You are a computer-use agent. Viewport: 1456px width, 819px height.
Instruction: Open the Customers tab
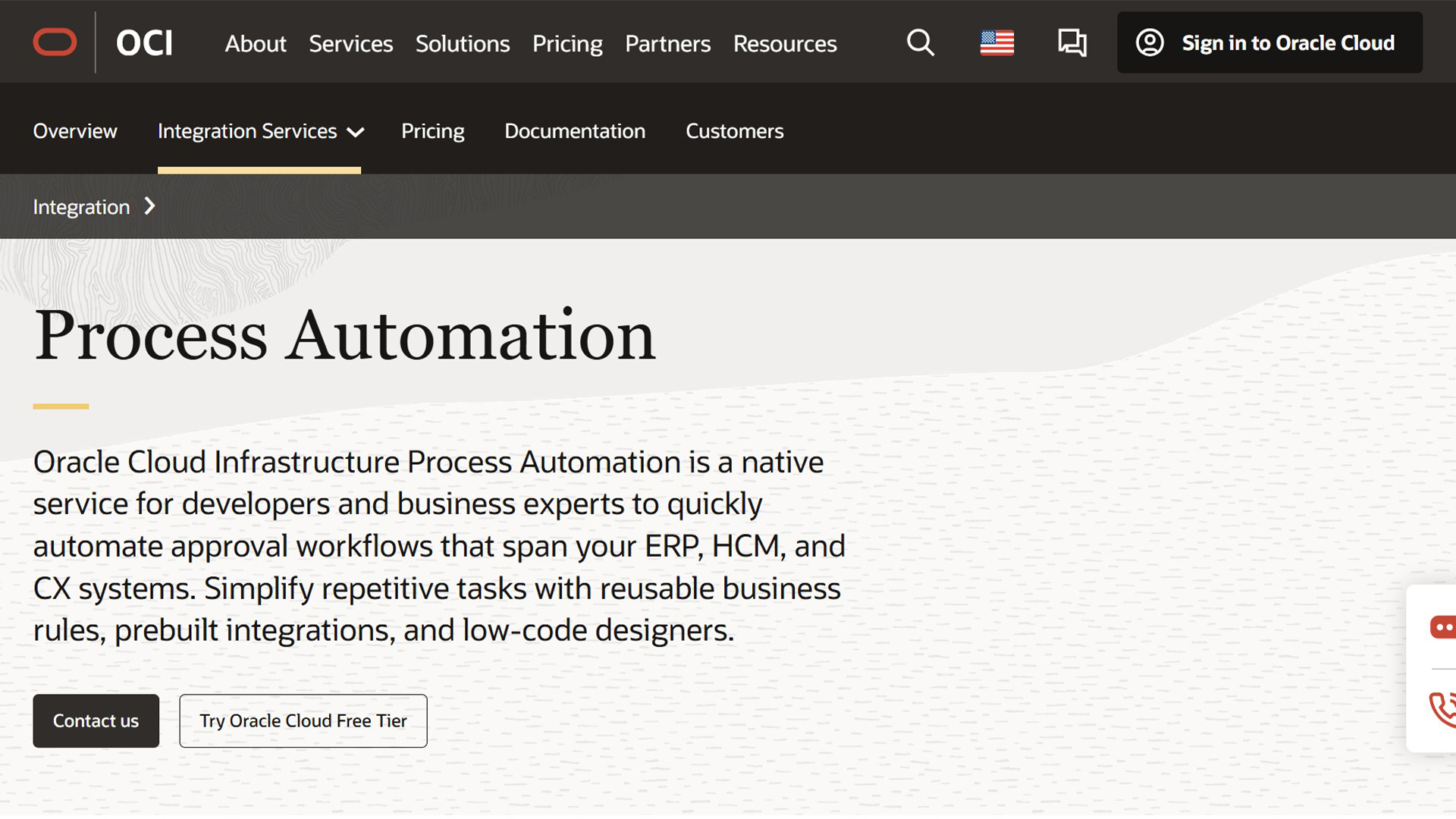click(x=735, y=131)
